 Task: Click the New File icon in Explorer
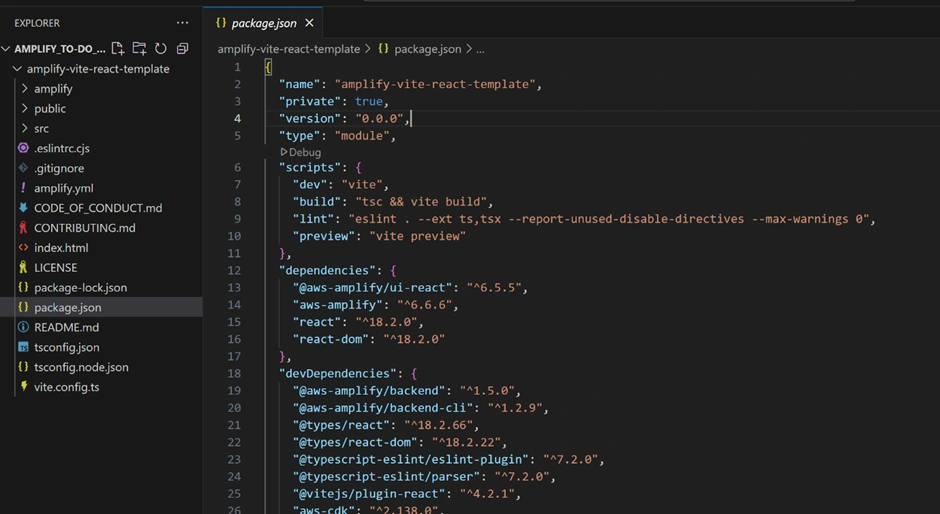(x=118, y=49)
